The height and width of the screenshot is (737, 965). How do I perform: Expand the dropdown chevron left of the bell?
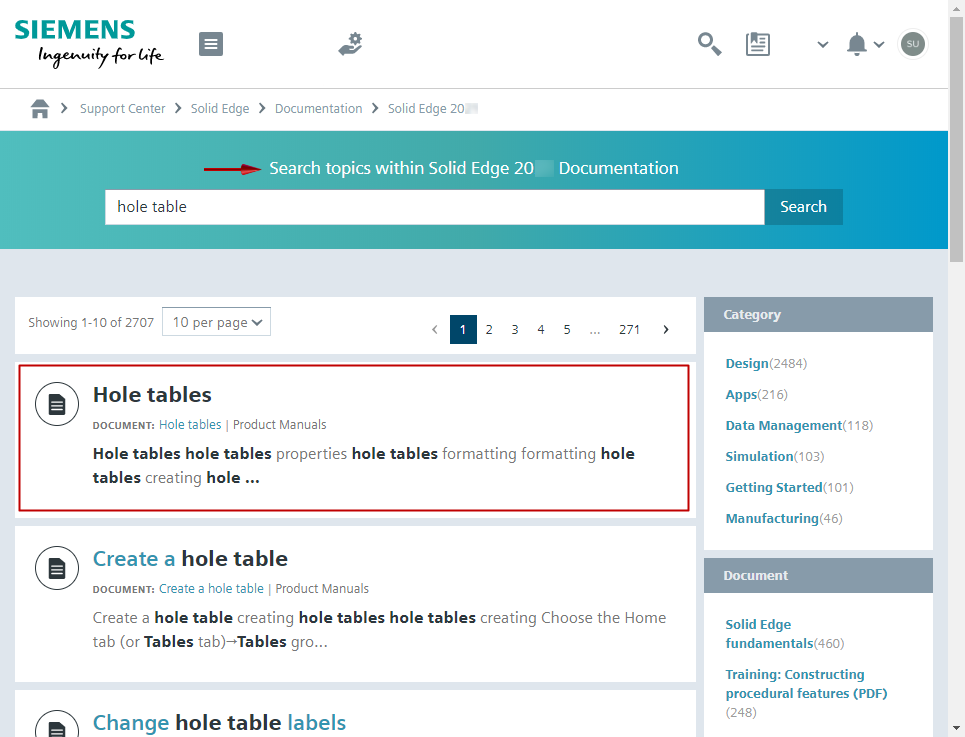(x=823, y=44)
